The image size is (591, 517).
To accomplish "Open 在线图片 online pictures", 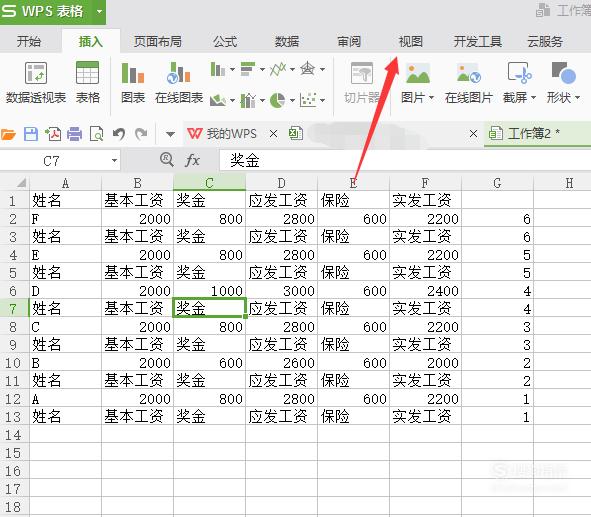I will tap(469, 73).
